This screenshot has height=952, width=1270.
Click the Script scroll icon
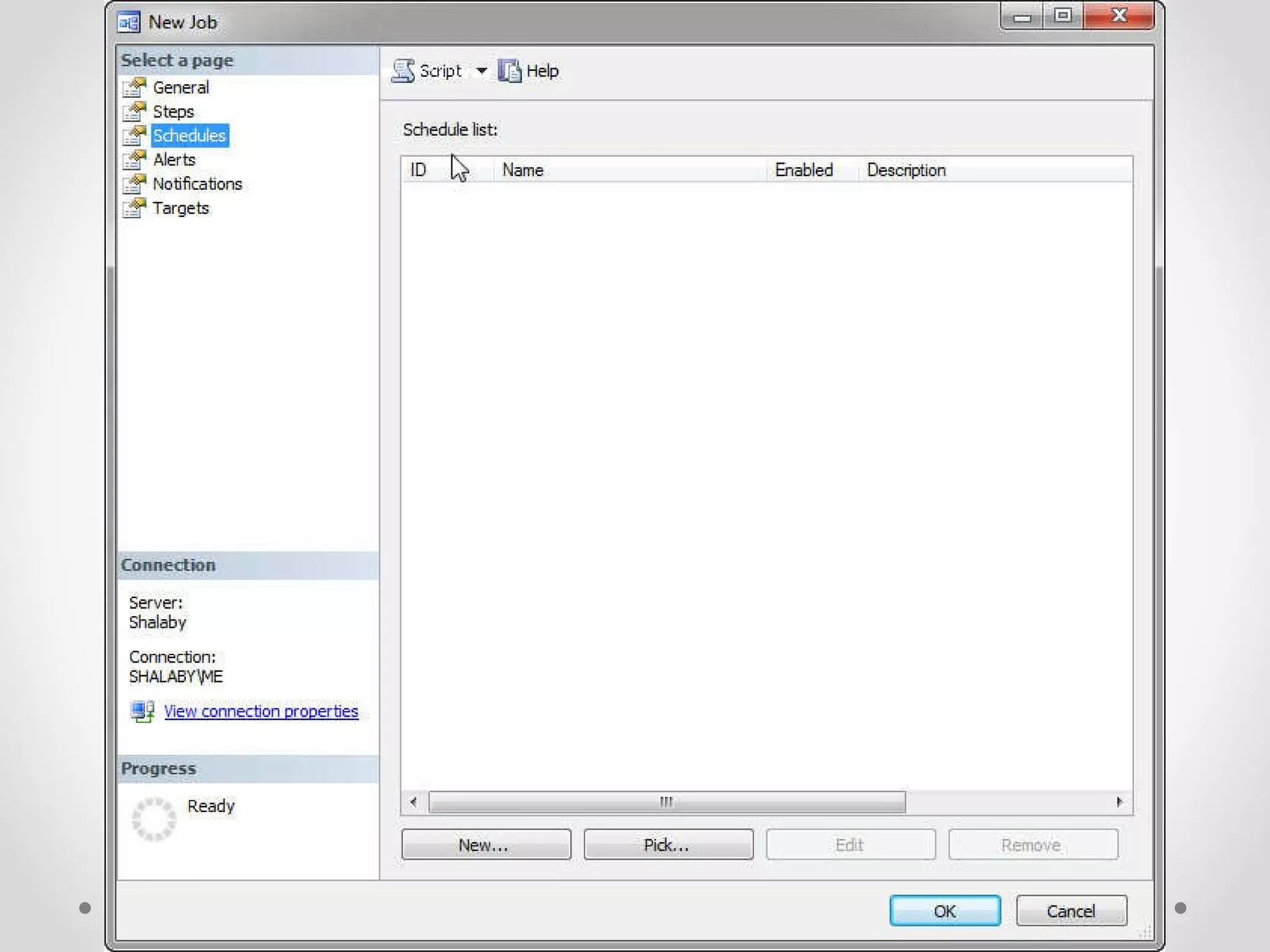404,71
